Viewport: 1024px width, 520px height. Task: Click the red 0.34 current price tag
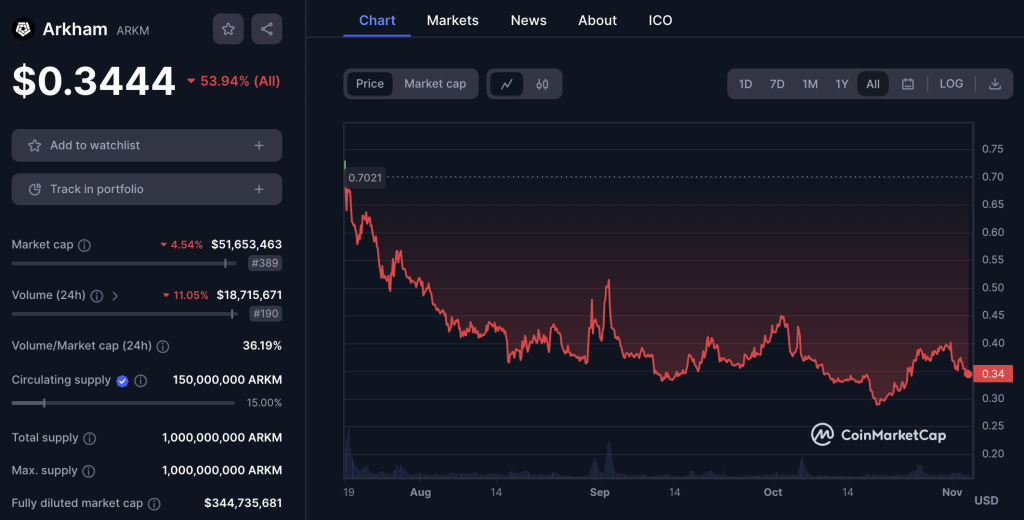coord(993,374)
